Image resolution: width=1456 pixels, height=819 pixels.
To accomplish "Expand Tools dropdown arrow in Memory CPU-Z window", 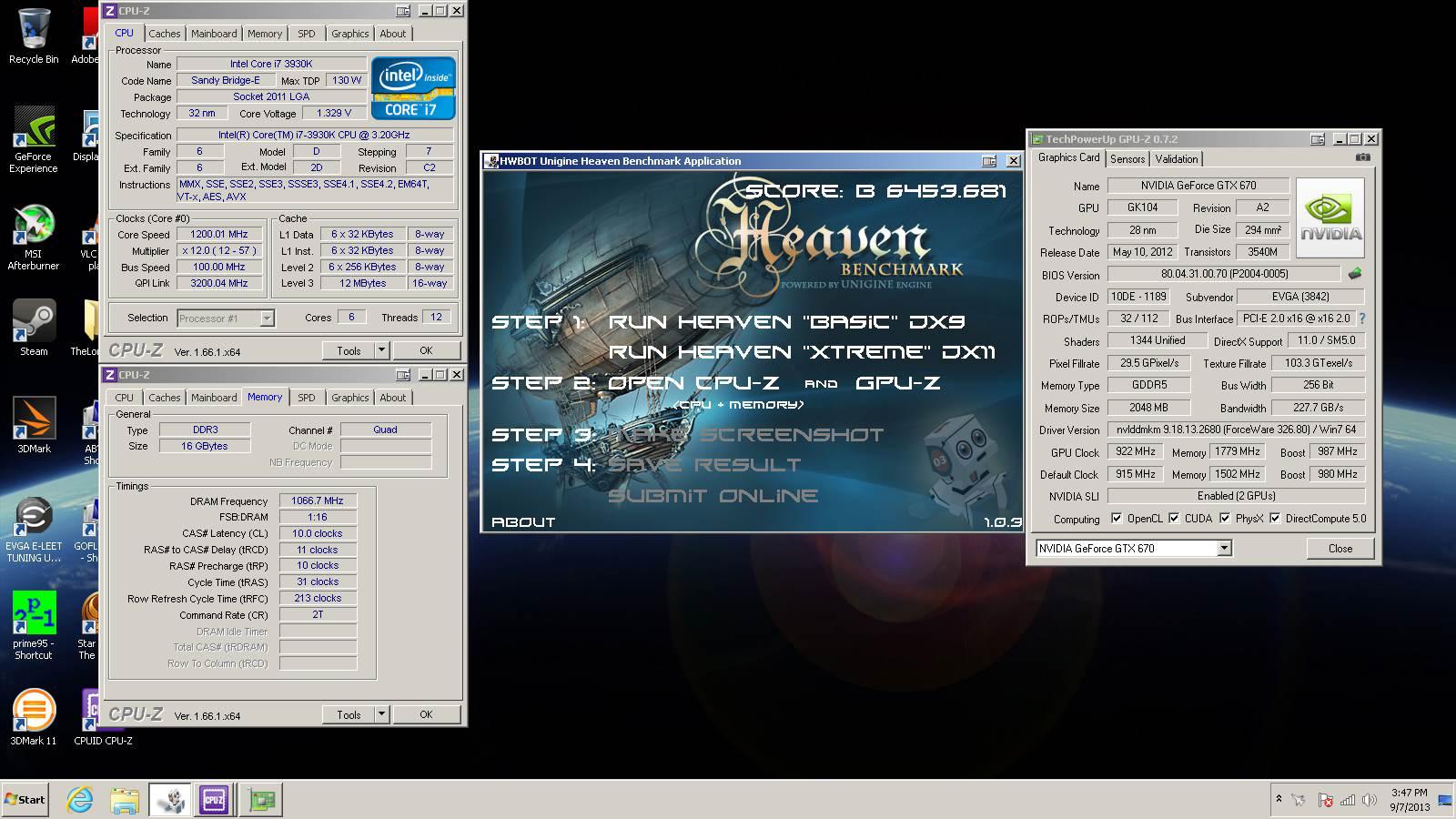I will 381,714.
